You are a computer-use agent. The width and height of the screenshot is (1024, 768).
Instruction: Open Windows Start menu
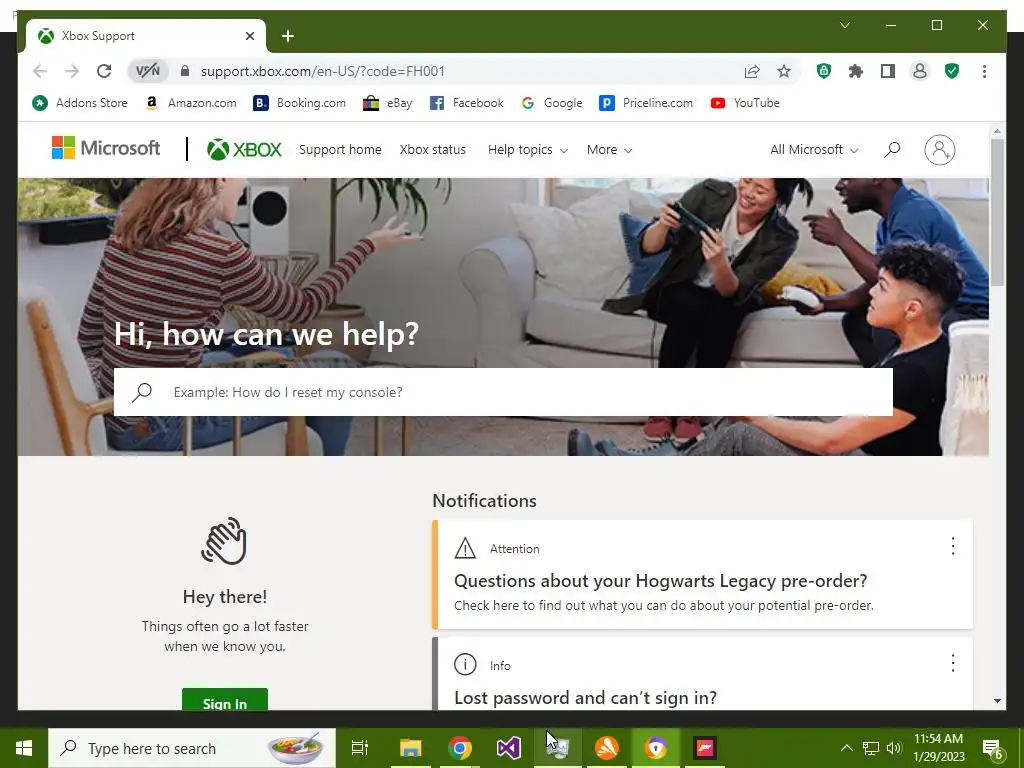coord(24,748)
